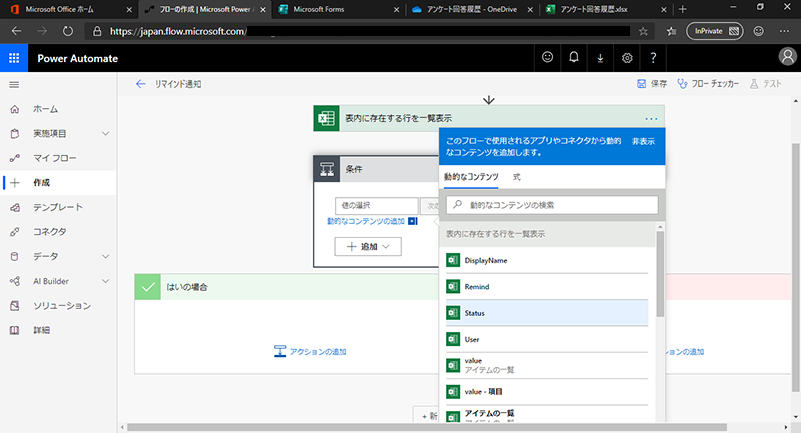Click the download arrow icon in header
Image resolution: width=801 pixels, height=433 pixels.
[600, 58]
